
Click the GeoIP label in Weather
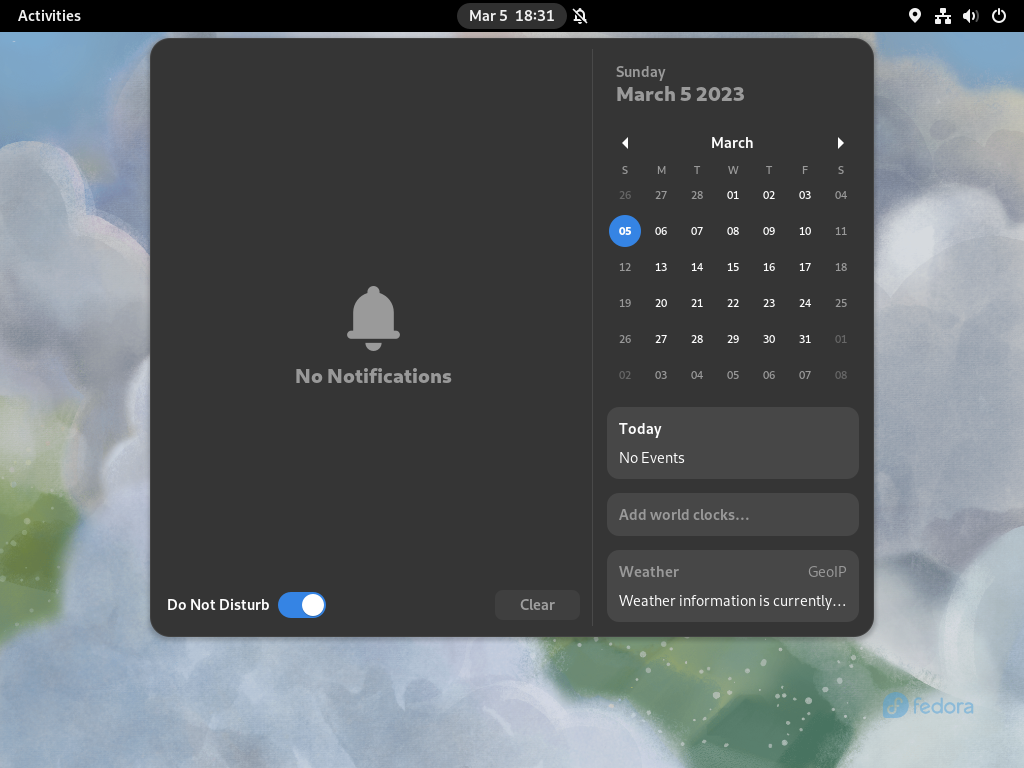click(x=827, y=571)
